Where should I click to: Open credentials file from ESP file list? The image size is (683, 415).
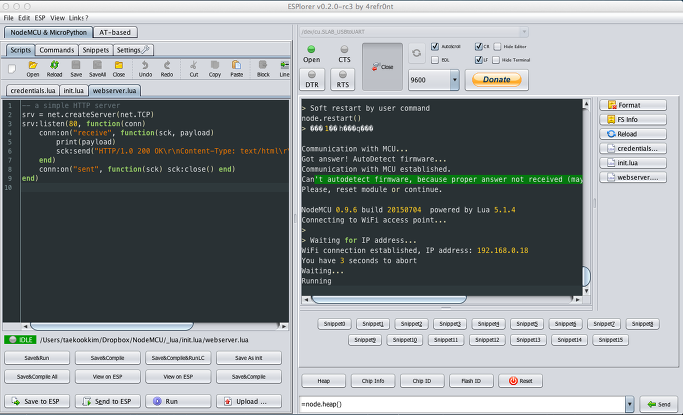pyautogui.click(x=633, y=148)
